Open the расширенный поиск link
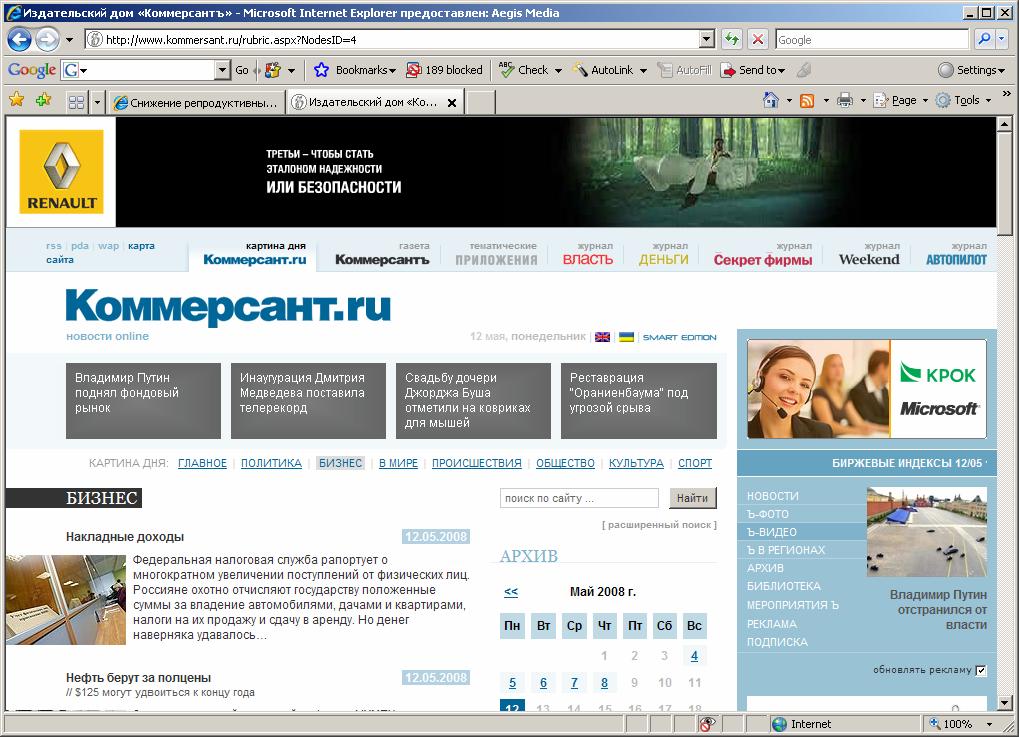Image resolution: width=1019 pixels, height=737 pixels. tap(659, 524)
